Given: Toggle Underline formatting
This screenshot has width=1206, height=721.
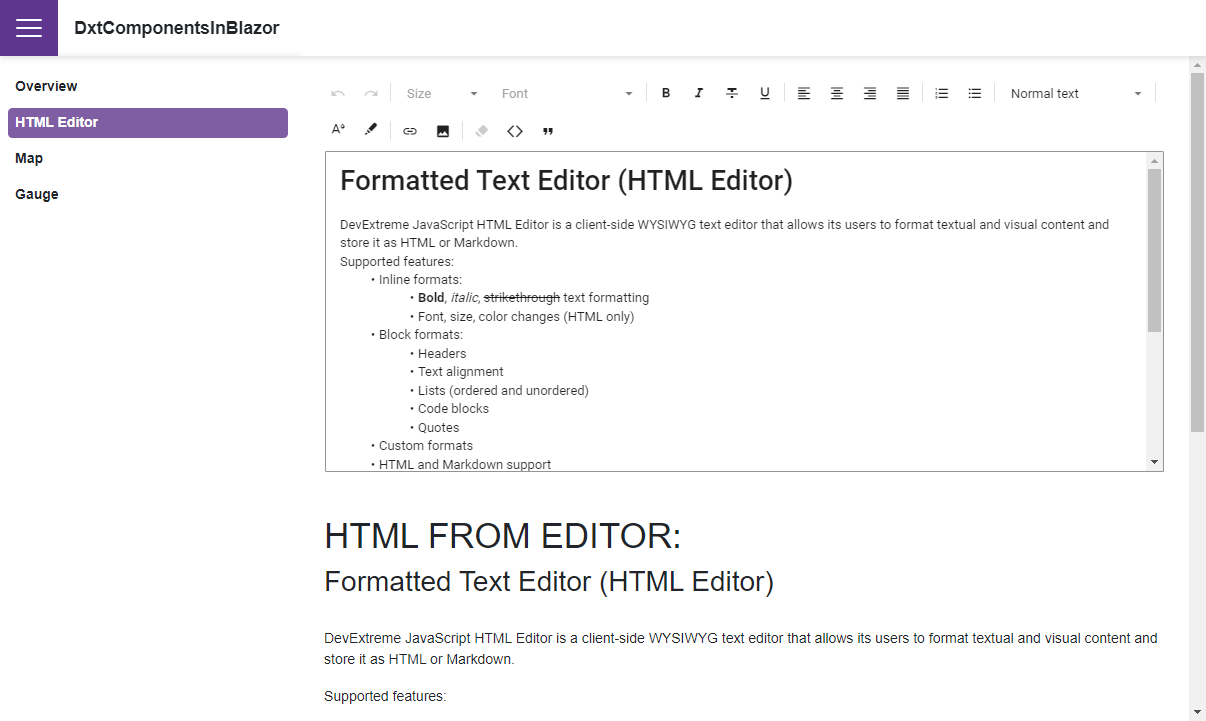Looking at the screenshot, I should (x=765, y=93).
